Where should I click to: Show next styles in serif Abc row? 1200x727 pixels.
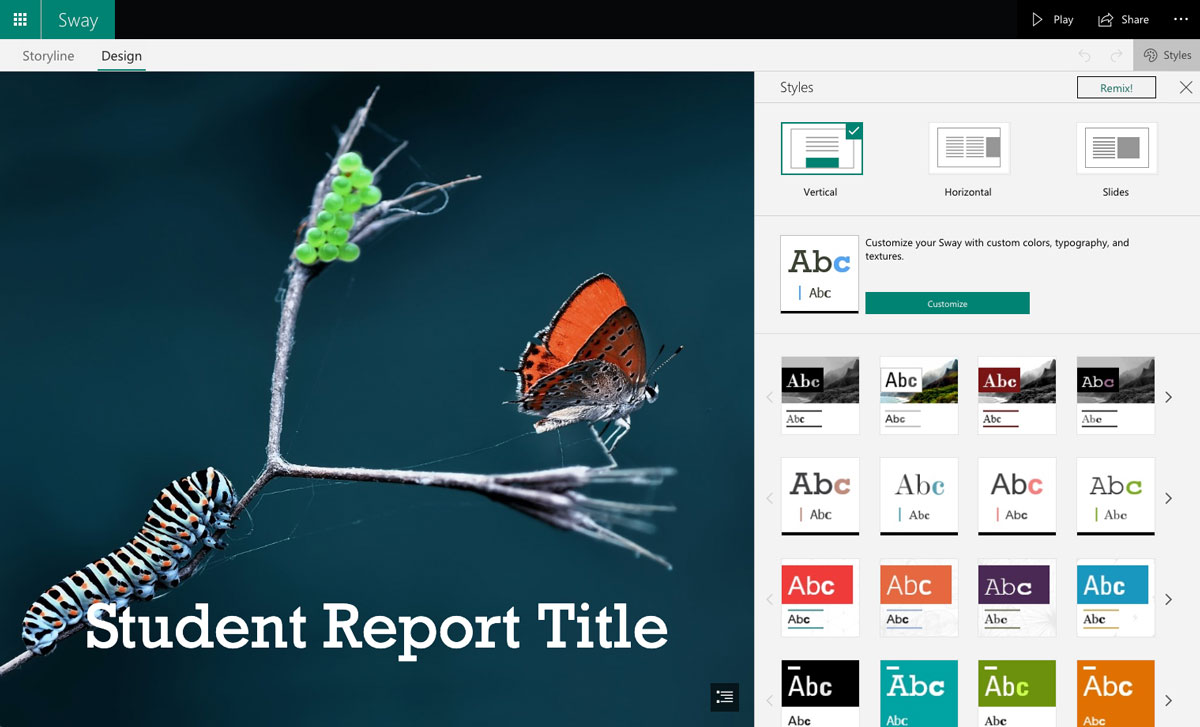click(x=1168, y=498)
